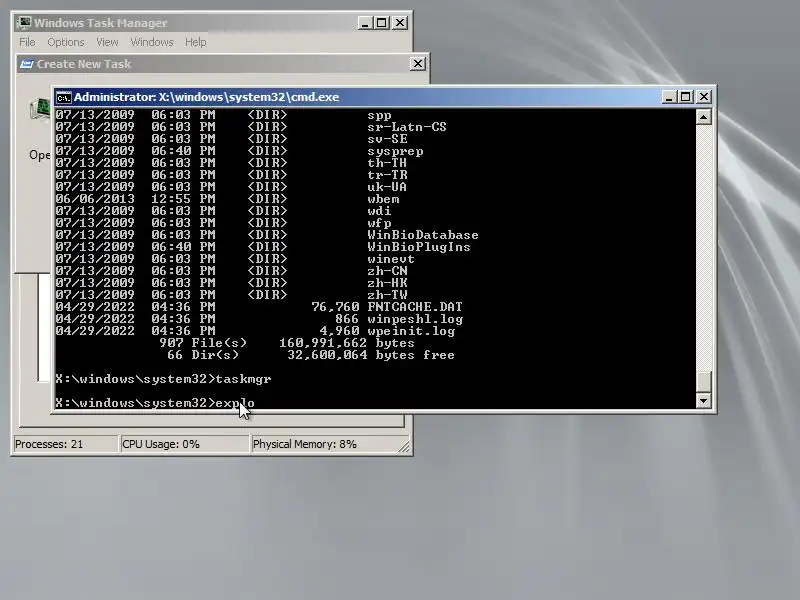
Task: Click the 'winpeshl.log' file row
Action: point(259,319)
